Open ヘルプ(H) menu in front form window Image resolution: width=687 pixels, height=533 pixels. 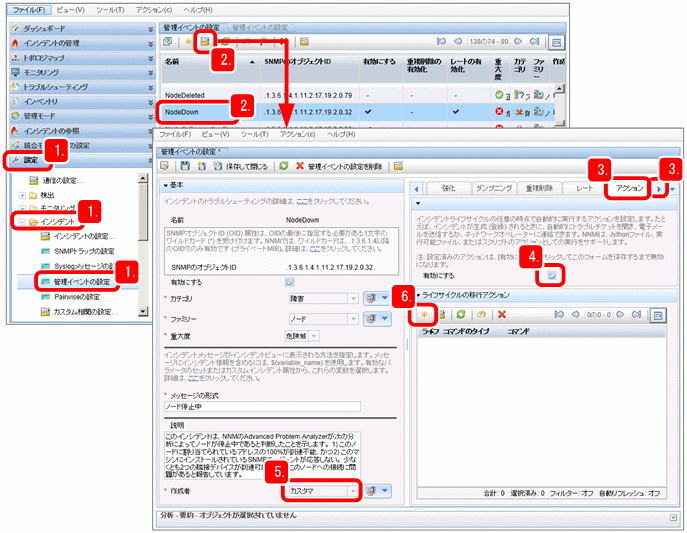coord(341,134)
